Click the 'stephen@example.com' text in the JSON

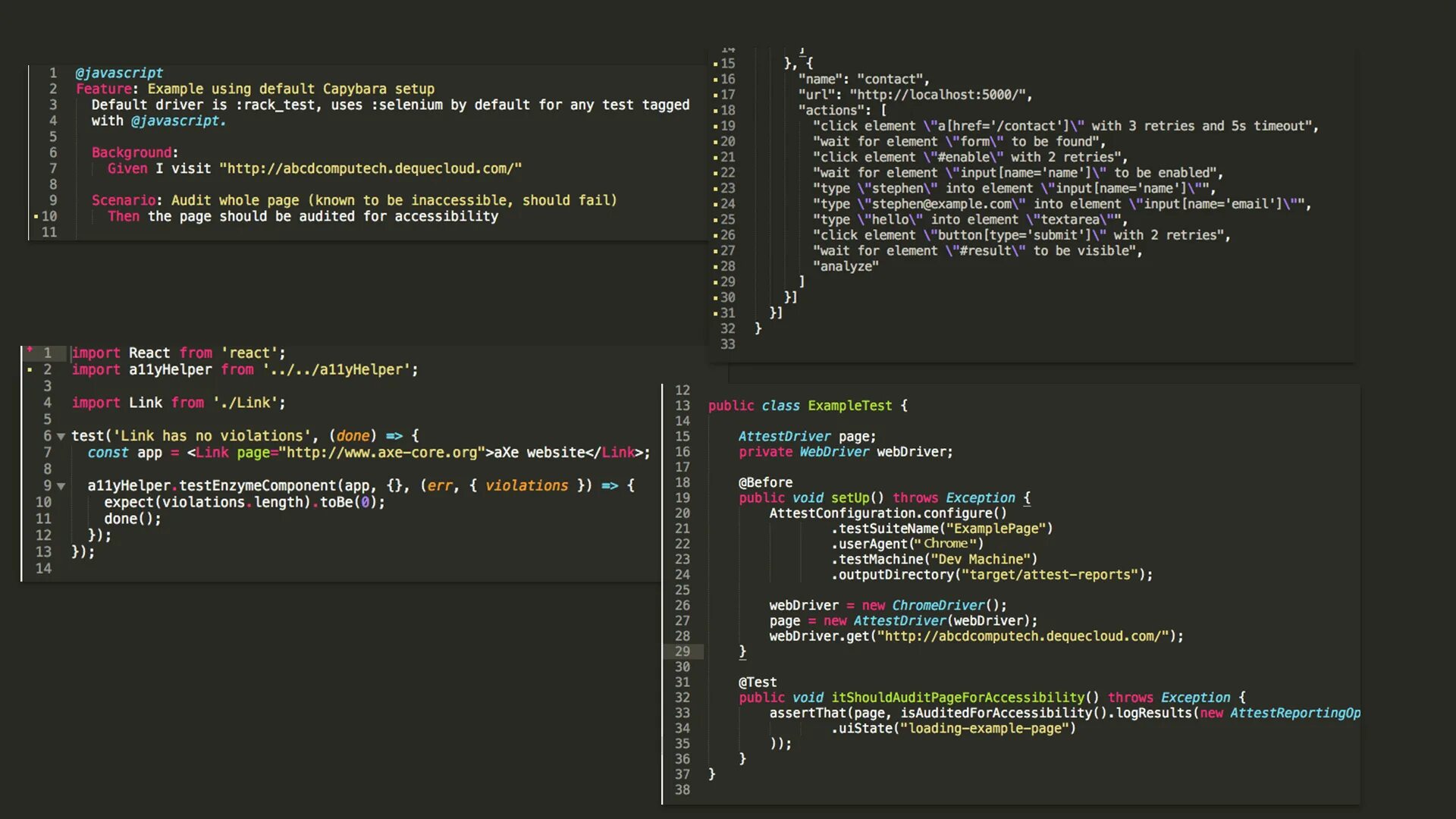[942, 204]
